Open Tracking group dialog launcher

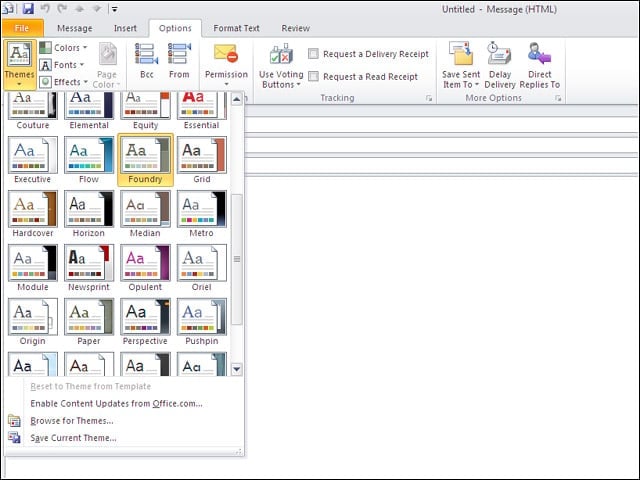tap(429, 98)
